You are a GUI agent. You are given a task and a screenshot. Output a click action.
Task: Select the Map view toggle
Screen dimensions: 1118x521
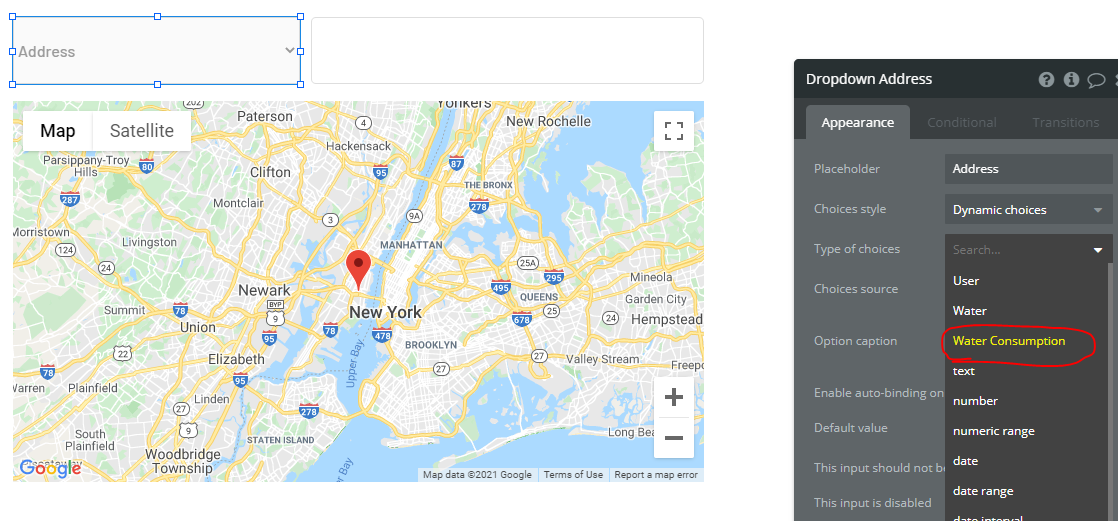click(x=58, y=131)
